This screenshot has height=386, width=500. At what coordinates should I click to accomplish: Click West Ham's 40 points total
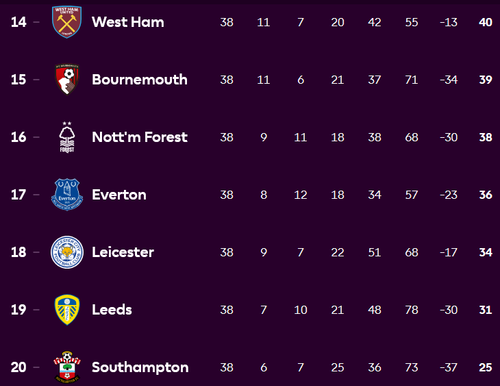[x=485, y=22]
